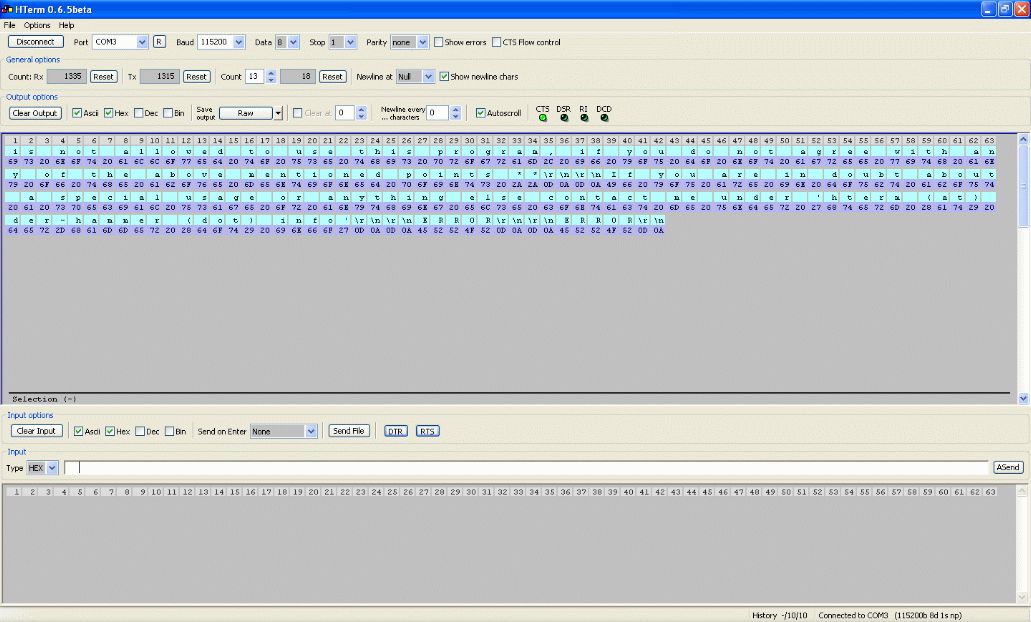Click the Clear Output button
This screenshot has height=622, width=1031.
(36, 113)
